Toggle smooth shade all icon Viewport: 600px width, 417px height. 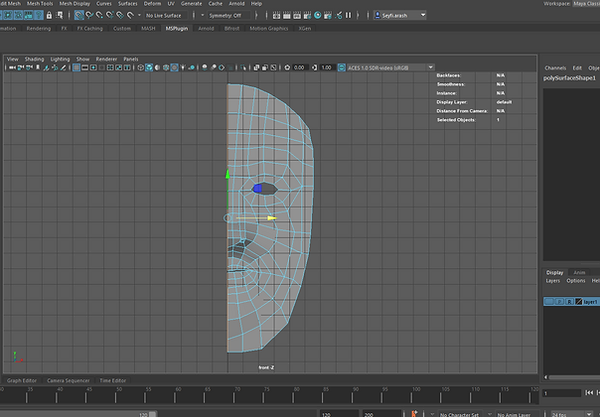tap(149, 68)
